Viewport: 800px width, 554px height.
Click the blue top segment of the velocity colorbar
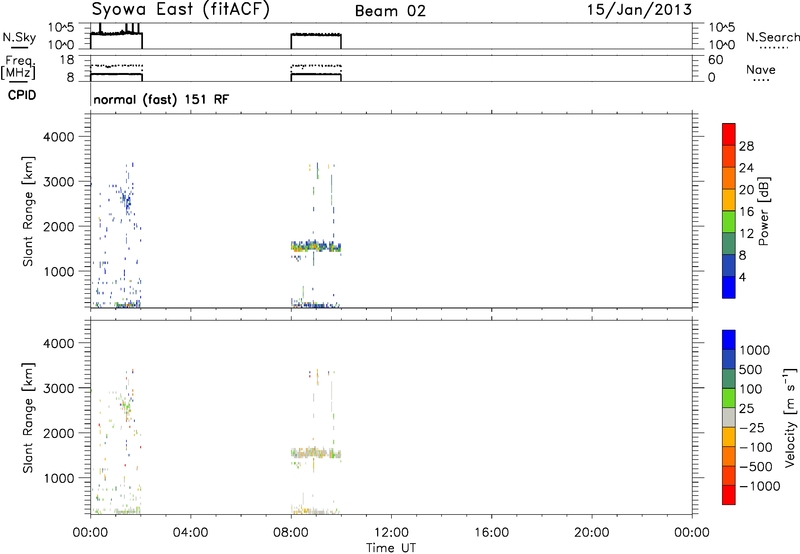(729, 340)
